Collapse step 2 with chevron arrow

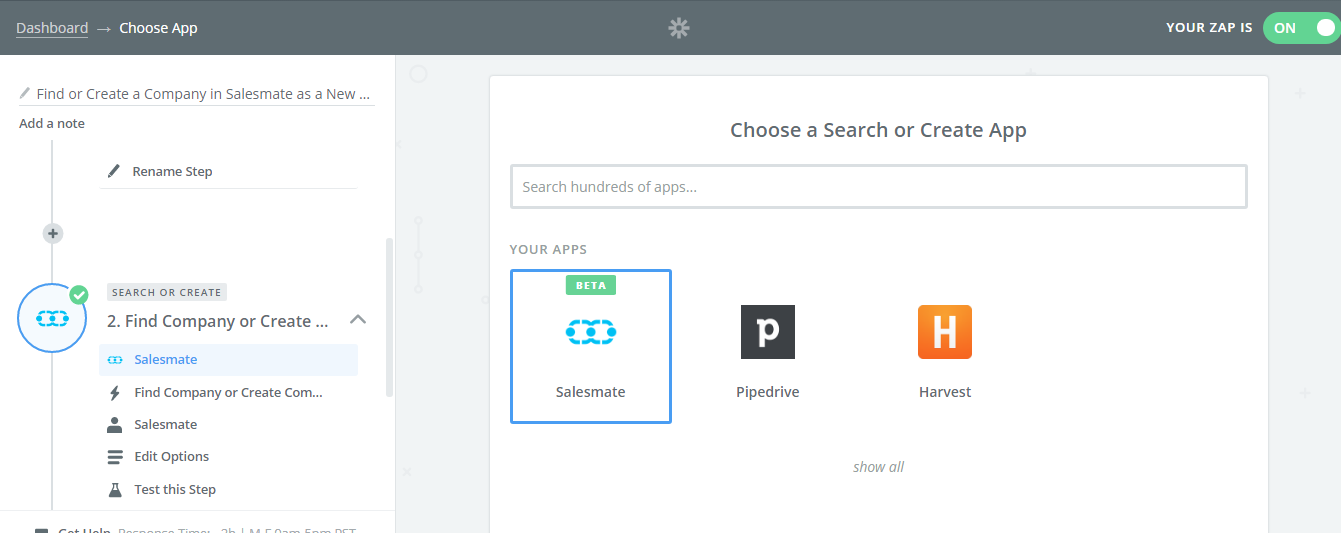(x=358, y=320)
